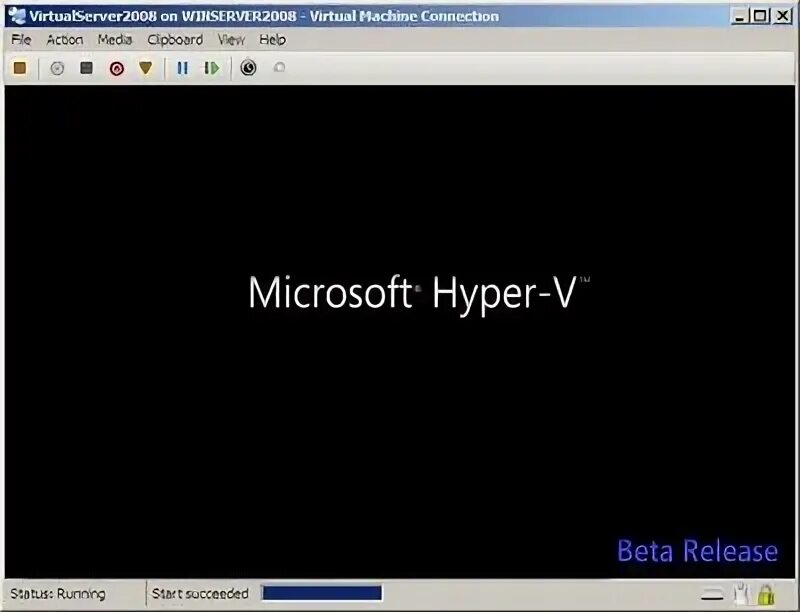Open the Help menu
Image resolution: width=800 pixels, height=612 pixels.
(272, 40)
